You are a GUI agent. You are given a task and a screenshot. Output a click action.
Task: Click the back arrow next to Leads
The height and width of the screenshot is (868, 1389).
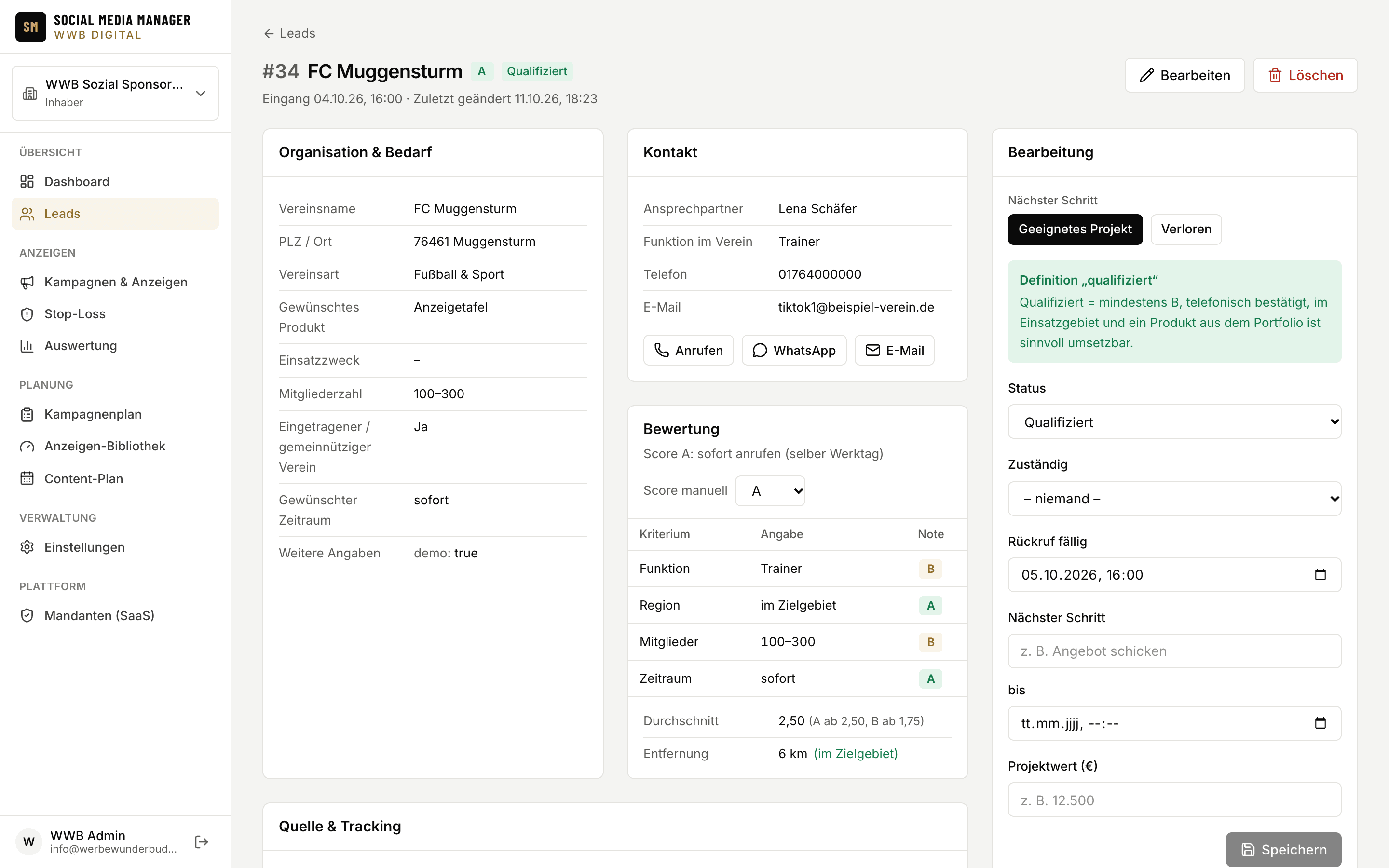tap(269, 34)
